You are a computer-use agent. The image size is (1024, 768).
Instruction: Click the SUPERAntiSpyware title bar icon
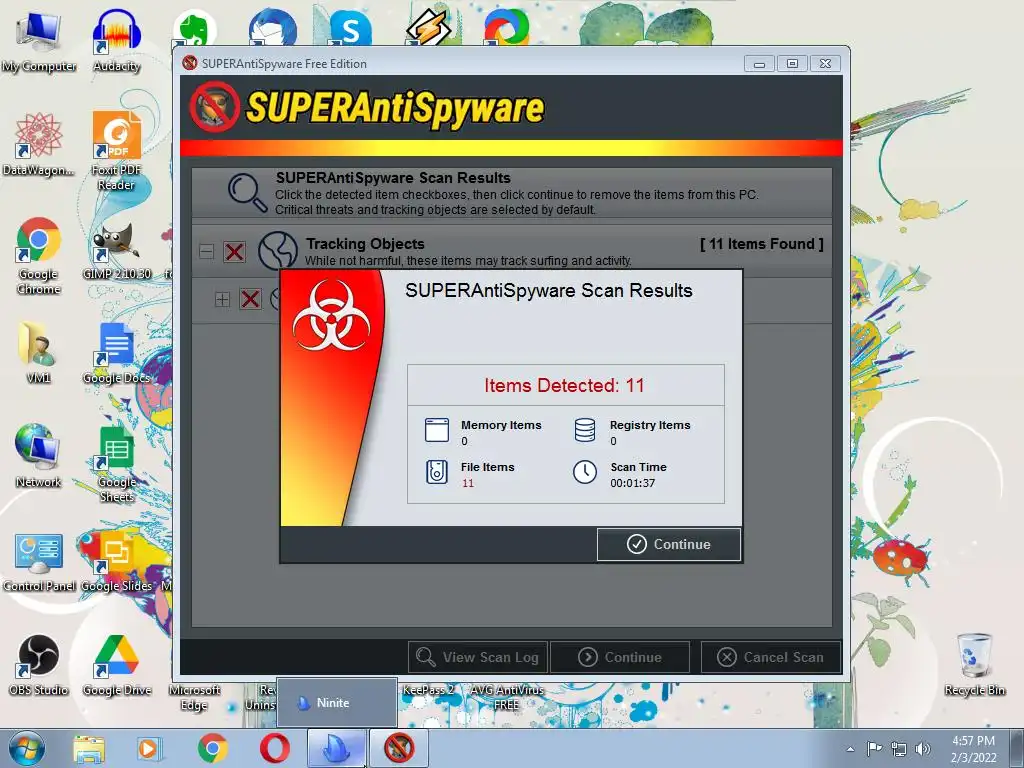tap(190, 63)
